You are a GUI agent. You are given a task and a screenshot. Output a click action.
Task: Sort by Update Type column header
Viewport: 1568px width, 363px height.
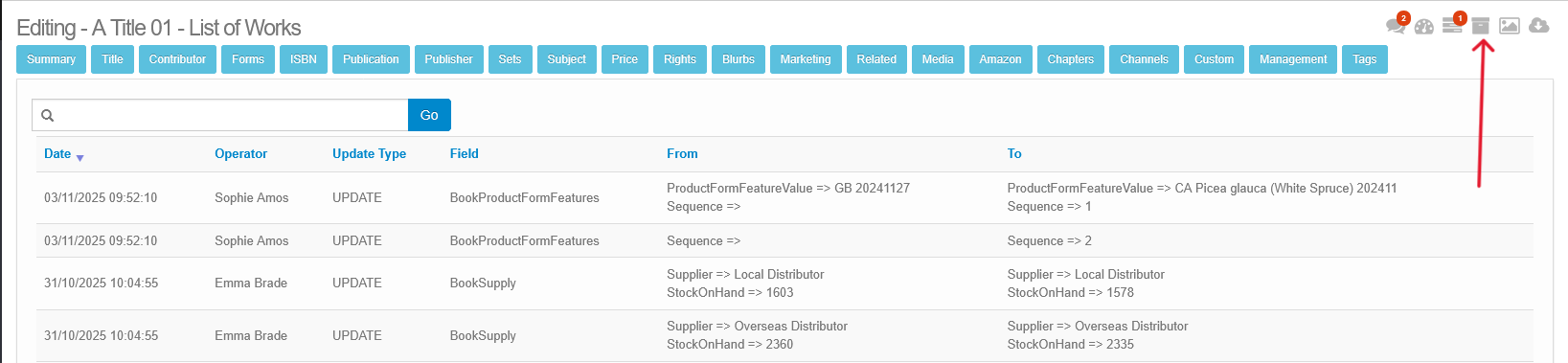[369, 153]
